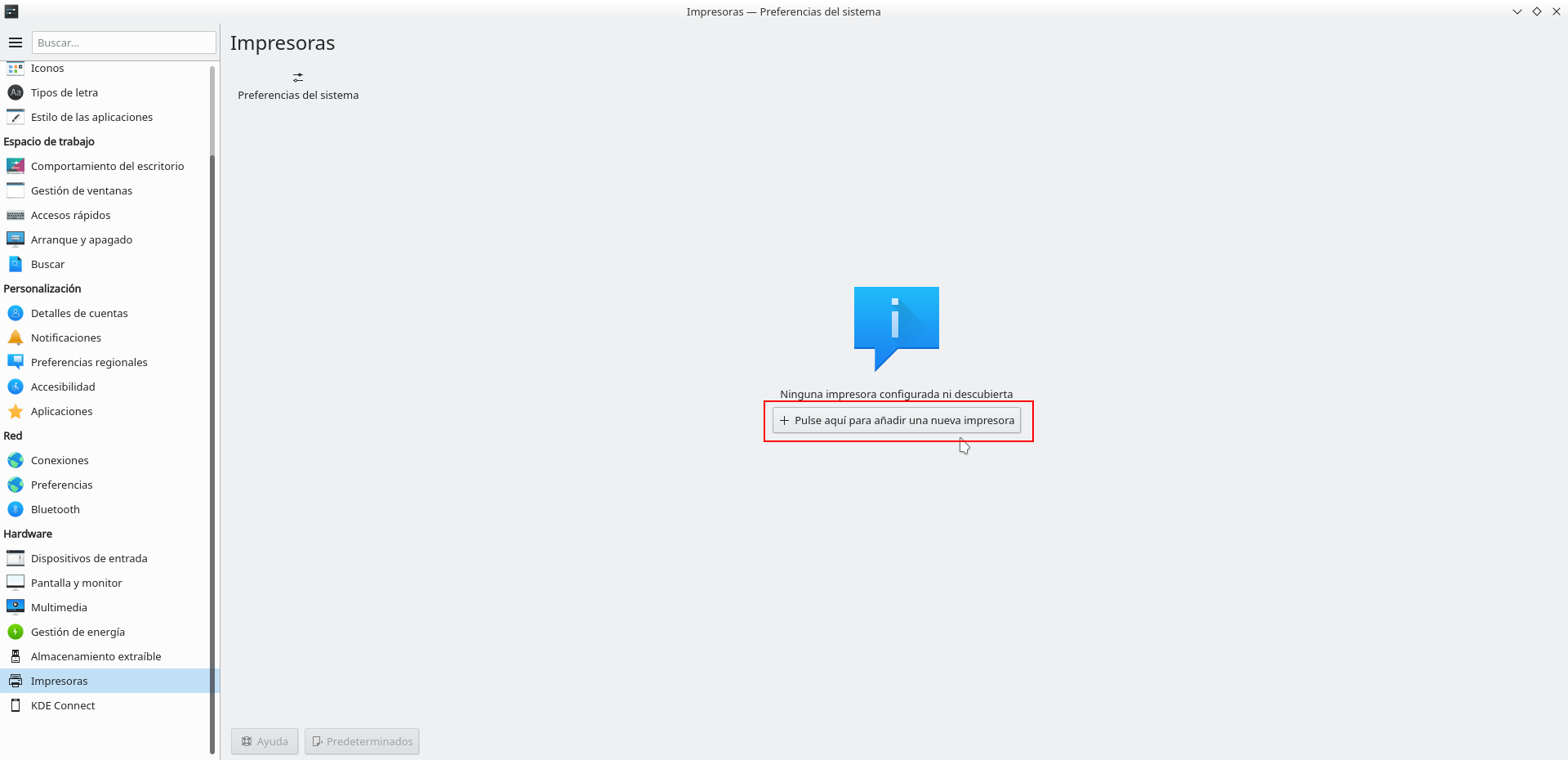Click the Preferencias del sistema settings icon

(x=298, y=78)
